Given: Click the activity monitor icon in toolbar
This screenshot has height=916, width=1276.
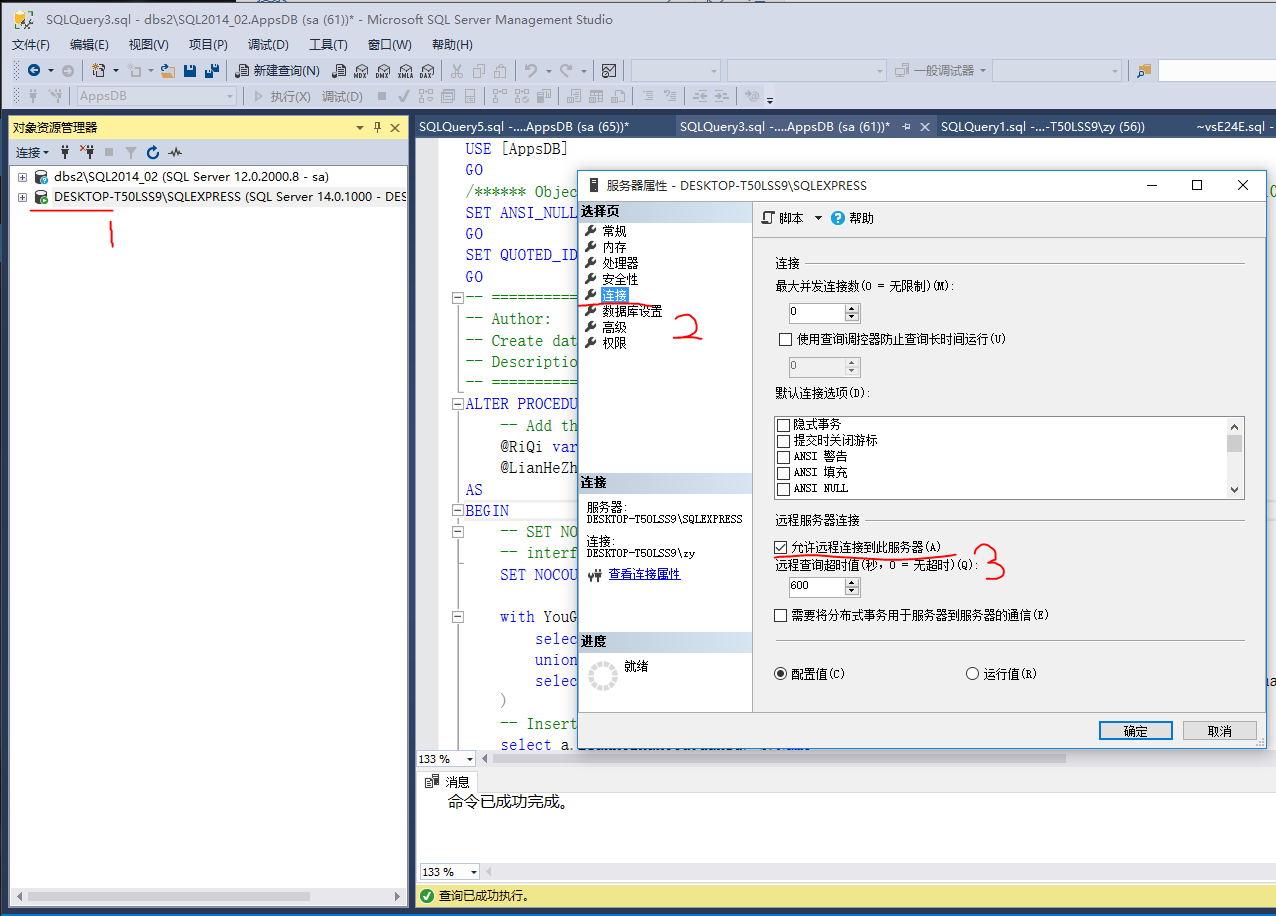Looking at the screenshot, I should pyautogui.click(x=608, y=70).
